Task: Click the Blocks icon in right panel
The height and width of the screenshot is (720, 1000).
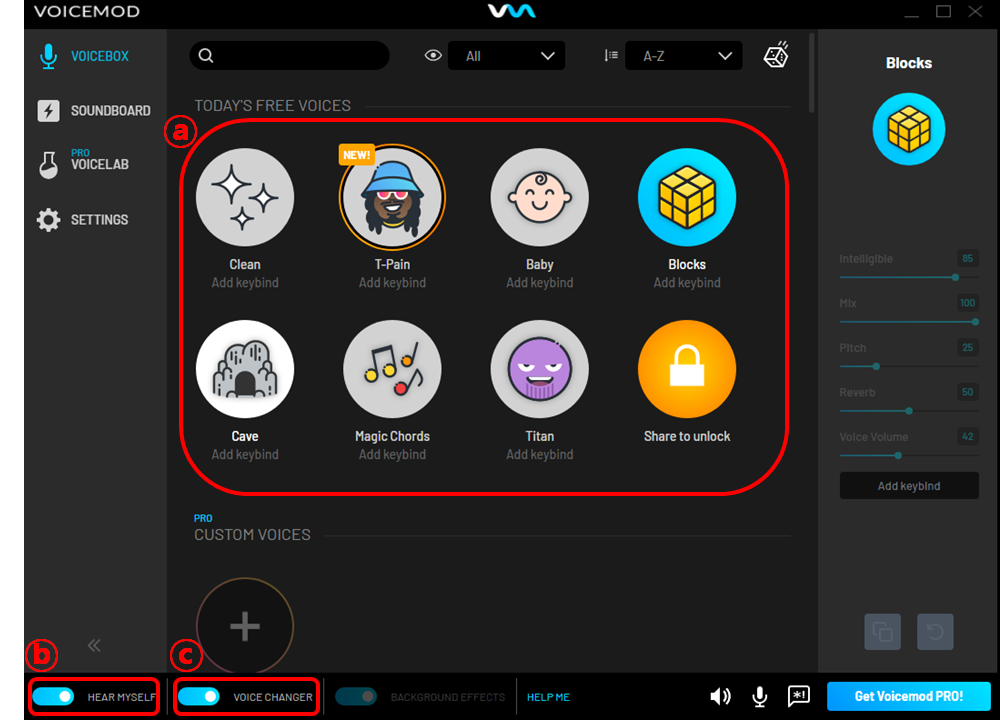Action: click(909, 129)
